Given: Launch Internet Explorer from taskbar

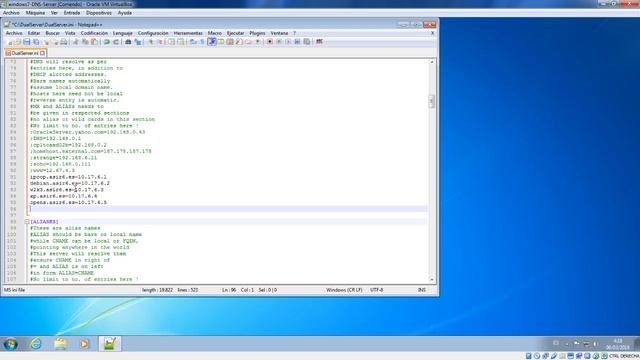Looking at the screenshot, I should point(36,344).
